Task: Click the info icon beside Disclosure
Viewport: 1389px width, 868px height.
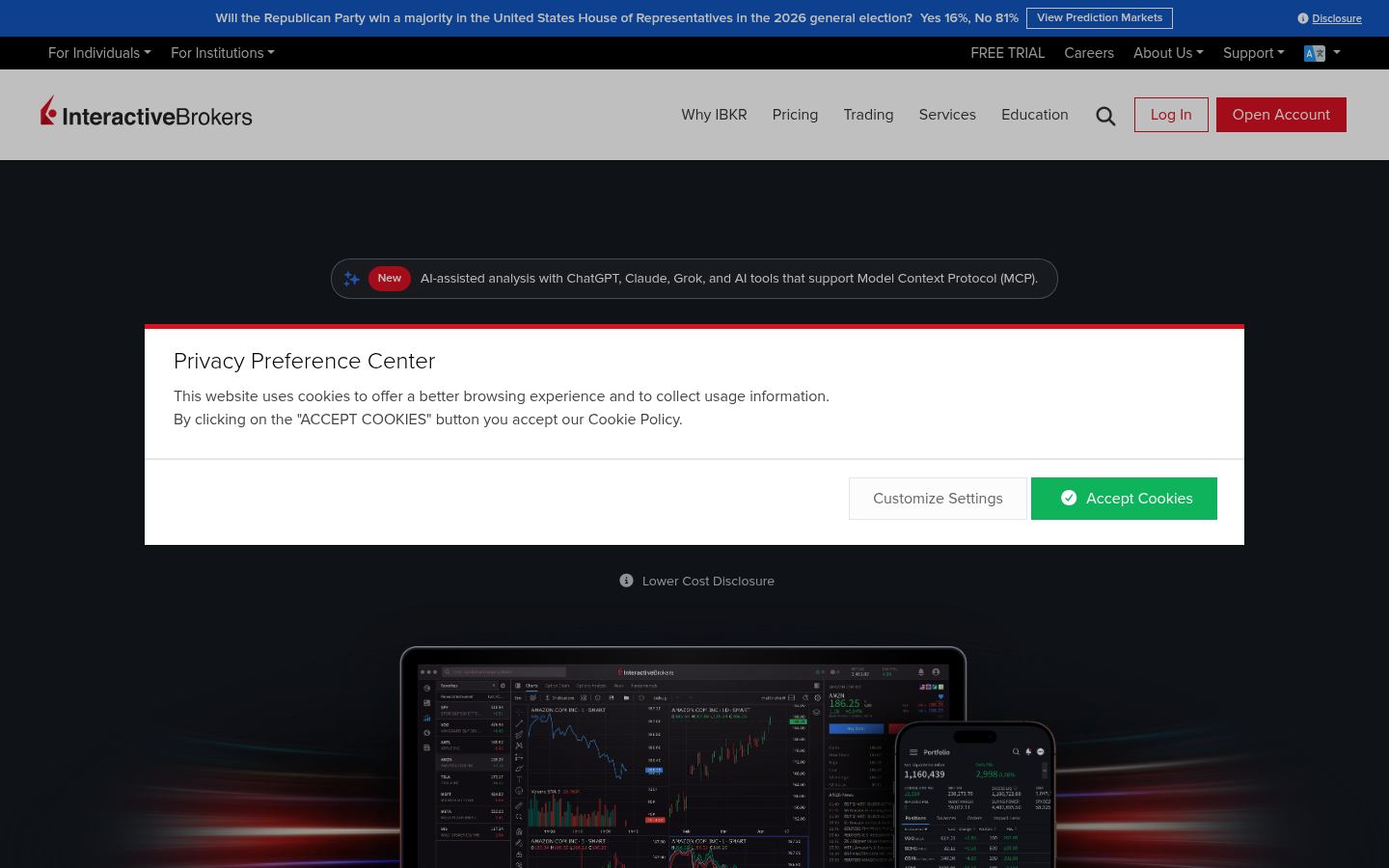Action: pyautogui.click(x=1303, y=18)
